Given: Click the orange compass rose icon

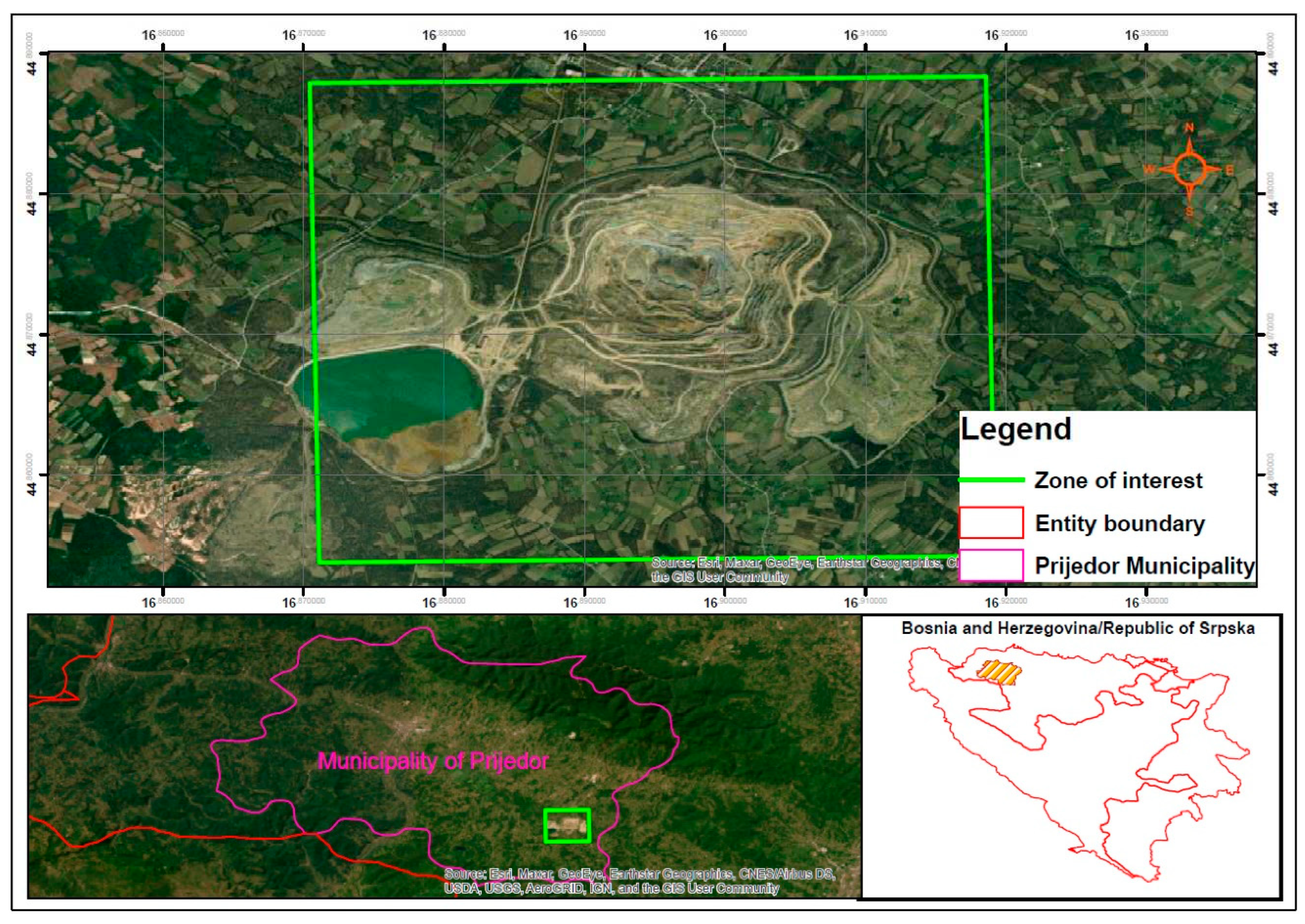Looking at the screenshot, I should tap(1189, 169).
